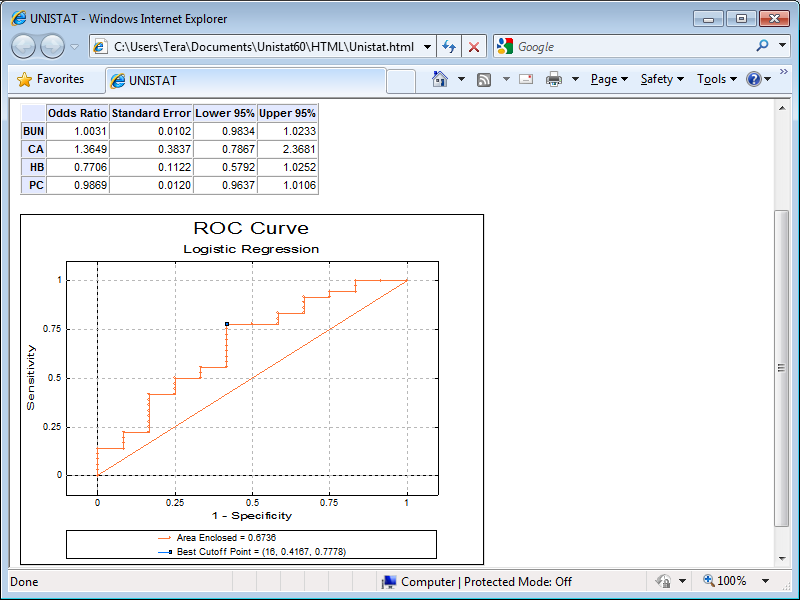Expand the Print options dropdown arrow
Viewport: 800px width, 600px height.
pyautogui.click(x=576, y=79)
